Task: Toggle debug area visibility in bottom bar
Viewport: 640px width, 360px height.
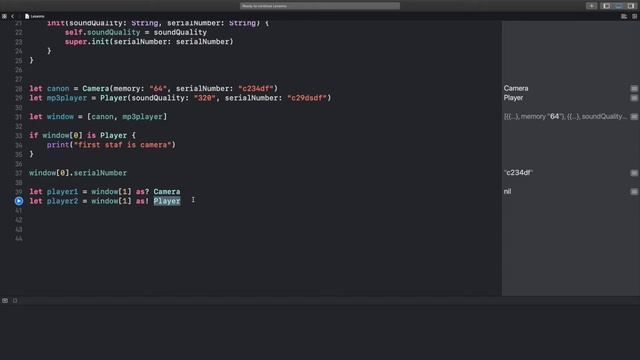Action: (5, 300)
